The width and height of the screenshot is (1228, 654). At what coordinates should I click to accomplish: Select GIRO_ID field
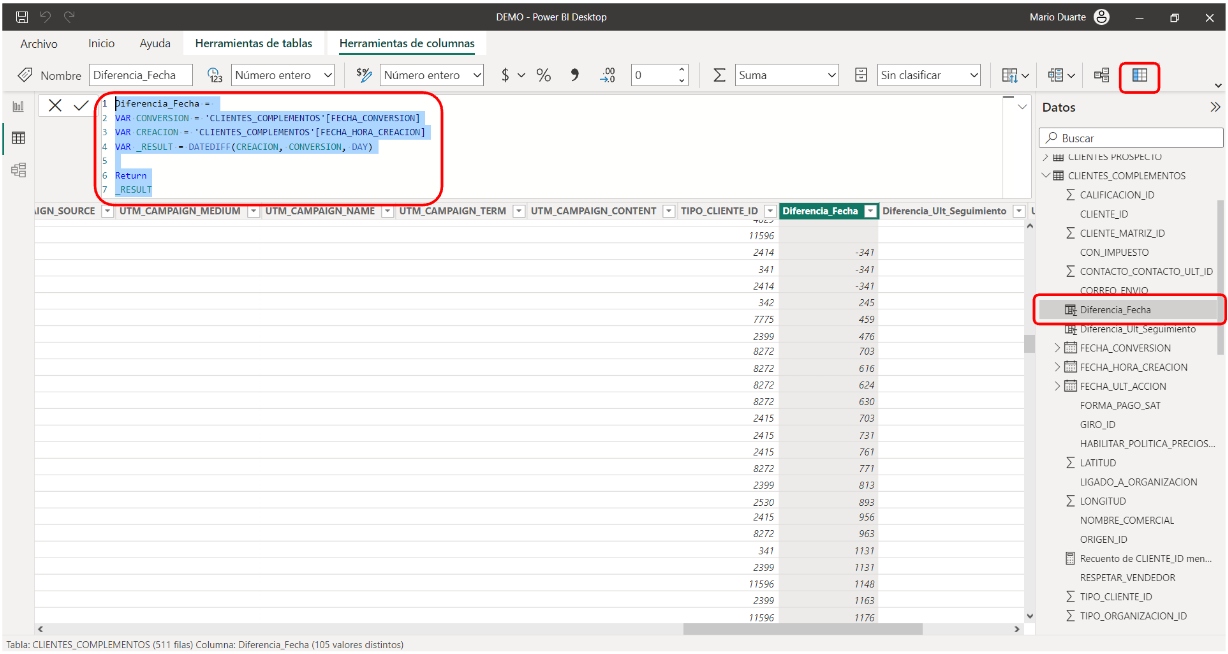(x=1097, y=424)
